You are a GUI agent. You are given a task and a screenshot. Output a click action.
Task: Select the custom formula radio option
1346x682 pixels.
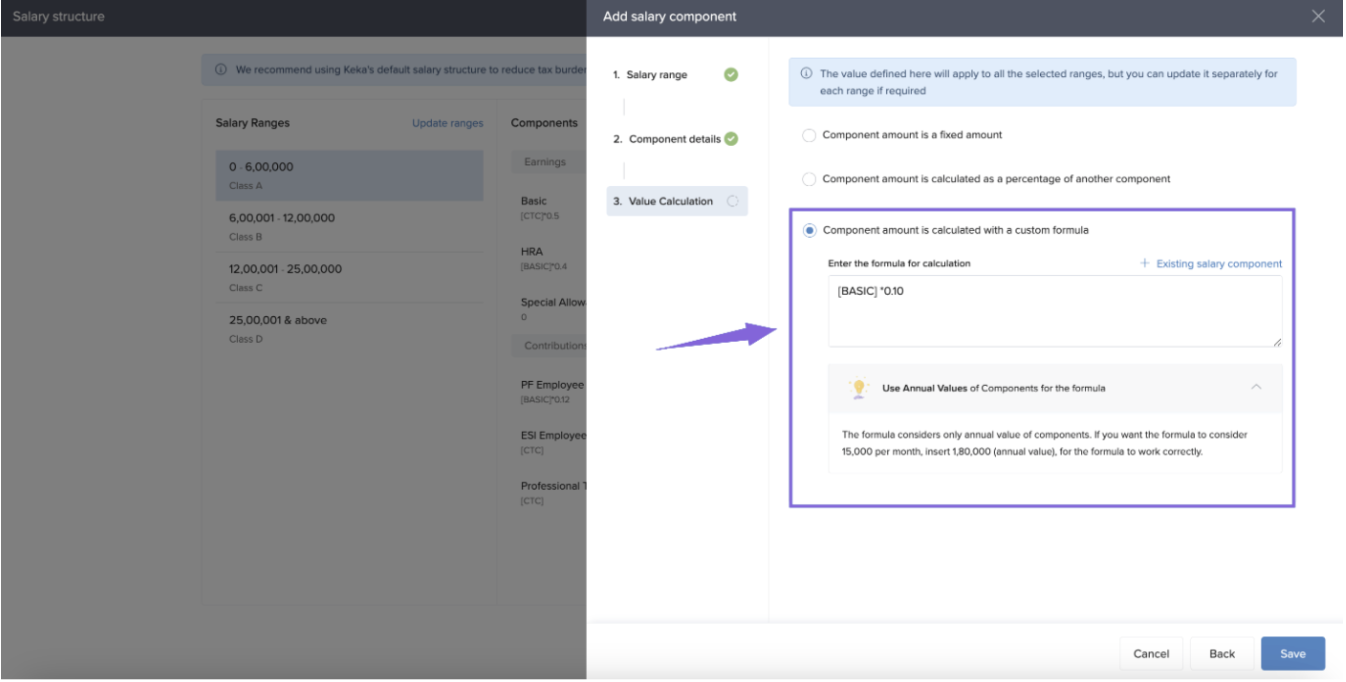tap(809, 230)
